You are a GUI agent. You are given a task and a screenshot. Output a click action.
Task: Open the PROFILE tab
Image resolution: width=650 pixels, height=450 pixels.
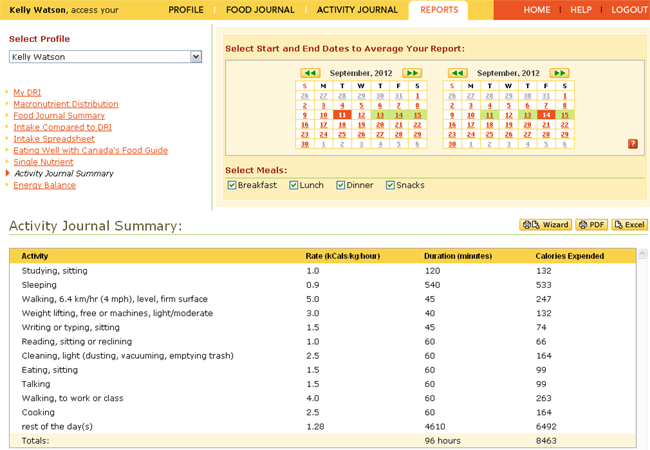186,10
